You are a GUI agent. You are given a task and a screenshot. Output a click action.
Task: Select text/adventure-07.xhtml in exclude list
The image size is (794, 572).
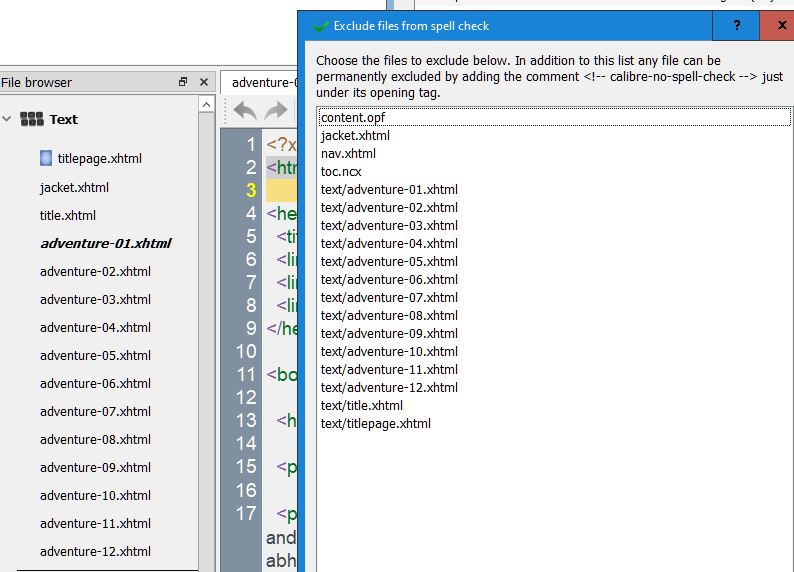[x=554, y=297]
